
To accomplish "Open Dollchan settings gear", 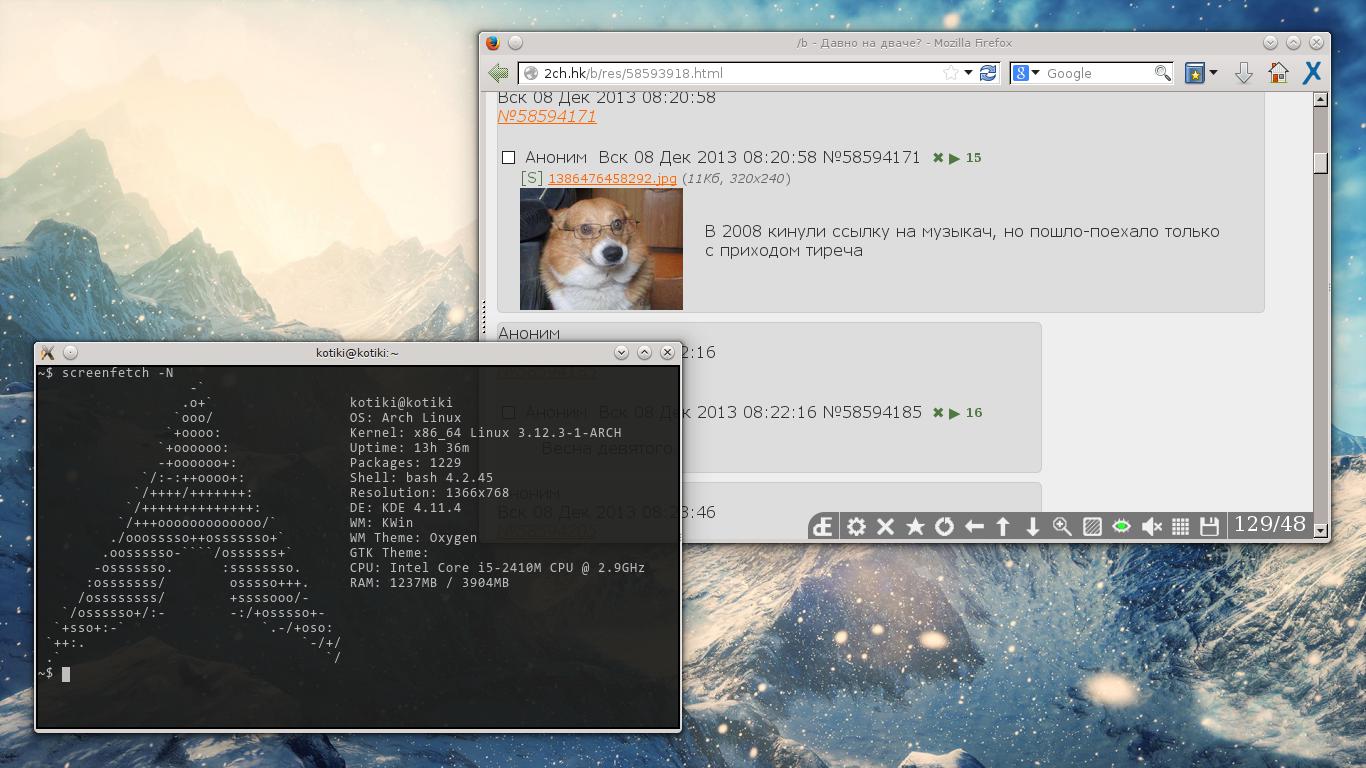I will (856, 526).
